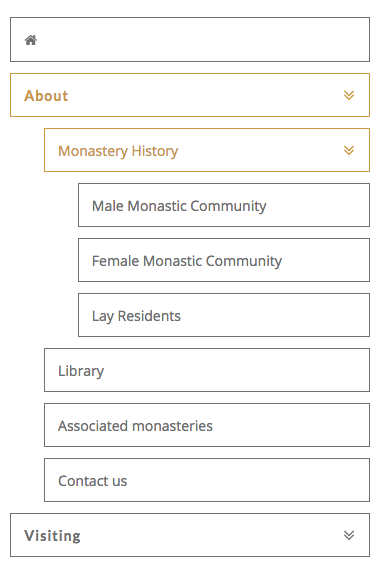378x566 pixels.
Task: Expand Visiting using its gray double-chevron
Action: coord(349,535)
